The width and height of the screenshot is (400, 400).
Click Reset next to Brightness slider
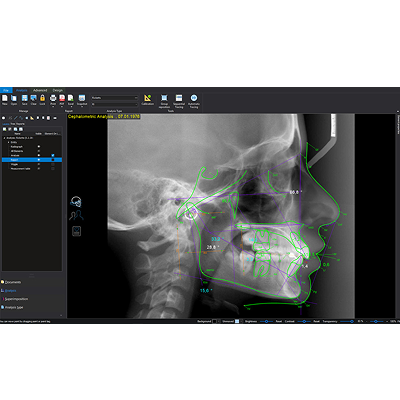(x=279, y=321)
